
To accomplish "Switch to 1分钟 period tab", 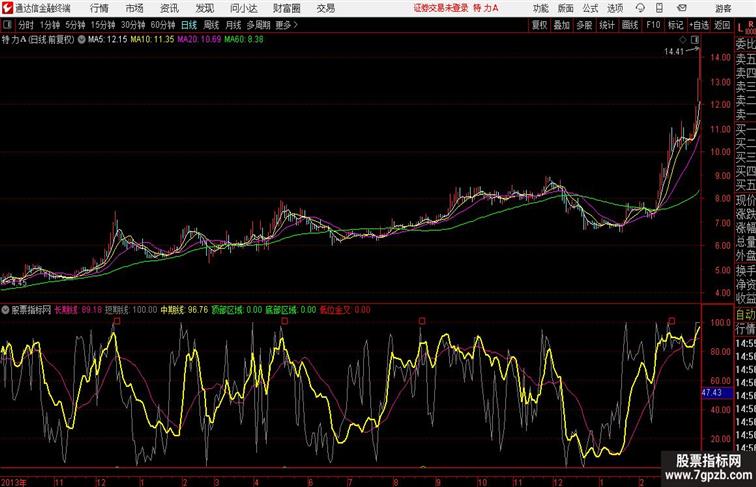I will pyautogui.click(x=50, y=25).
